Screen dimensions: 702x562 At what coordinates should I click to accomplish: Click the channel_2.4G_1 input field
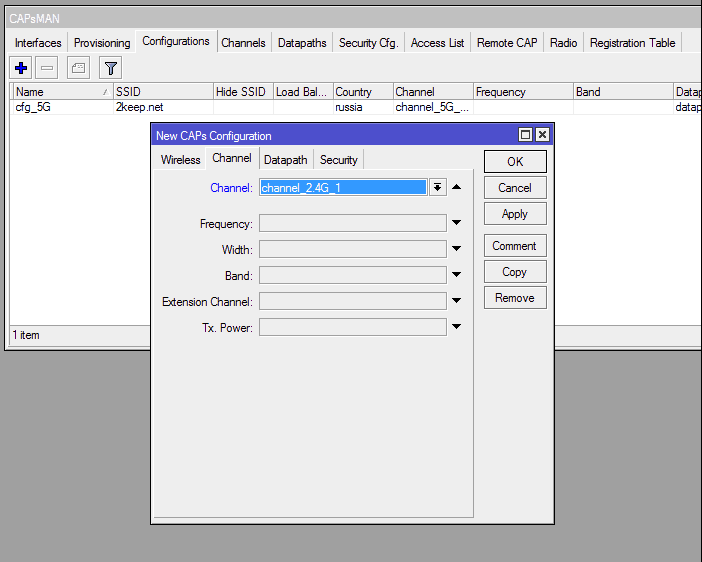coord(342,187)
